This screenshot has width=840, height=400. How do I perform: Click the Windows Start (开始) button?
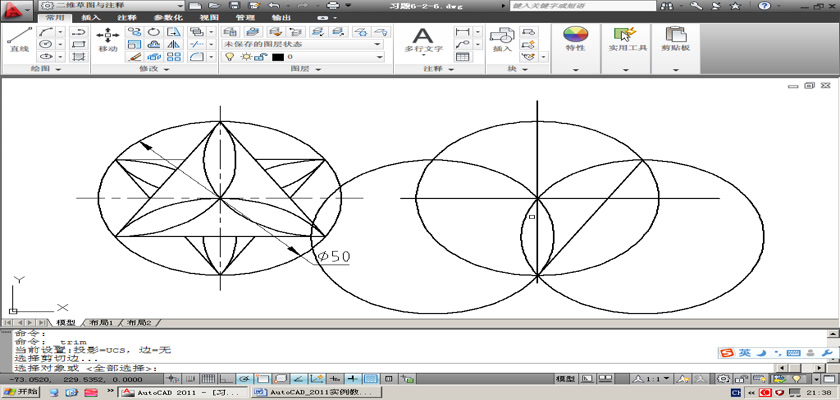pos(20,392)
